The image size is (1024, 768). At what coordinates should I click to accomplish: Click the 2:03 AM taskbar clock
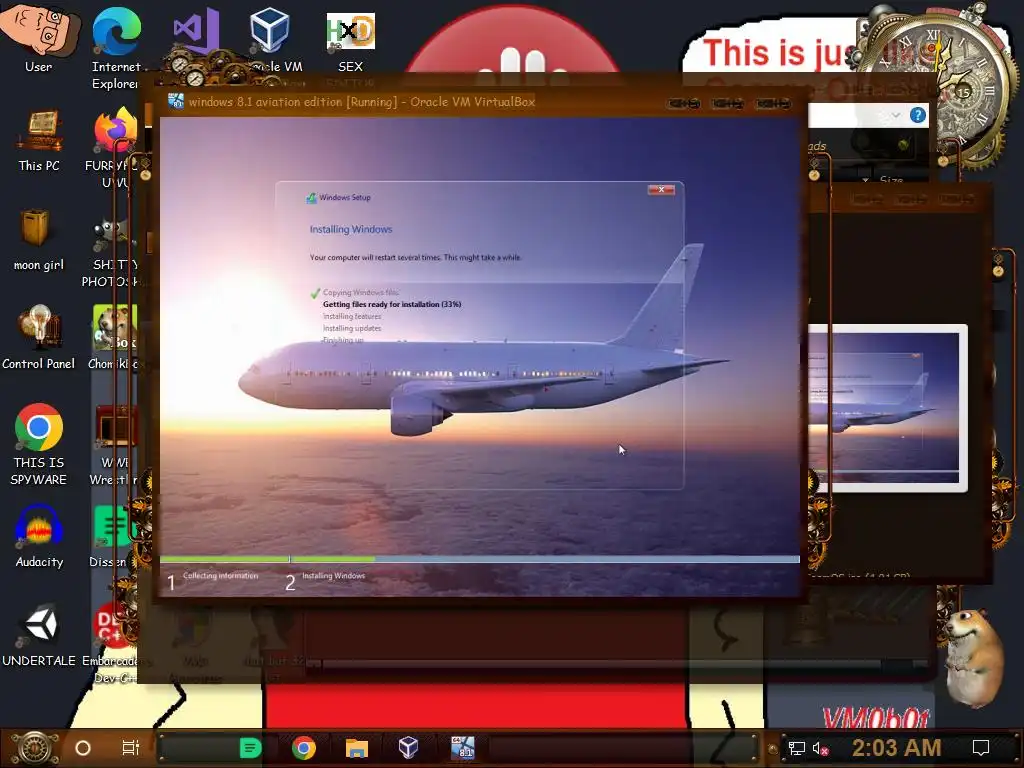[x=896, y=748]
